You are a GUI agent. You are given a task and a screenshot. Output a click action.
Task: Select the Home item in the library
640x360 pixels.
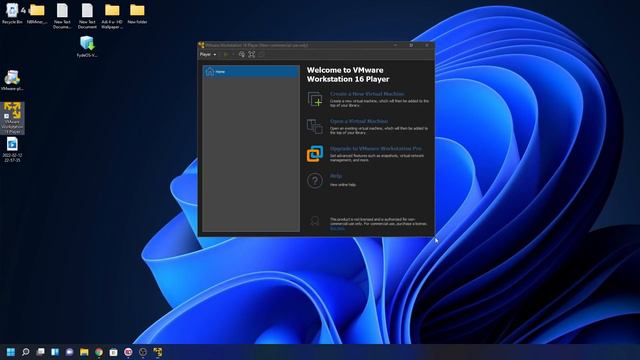pos(251,71)
